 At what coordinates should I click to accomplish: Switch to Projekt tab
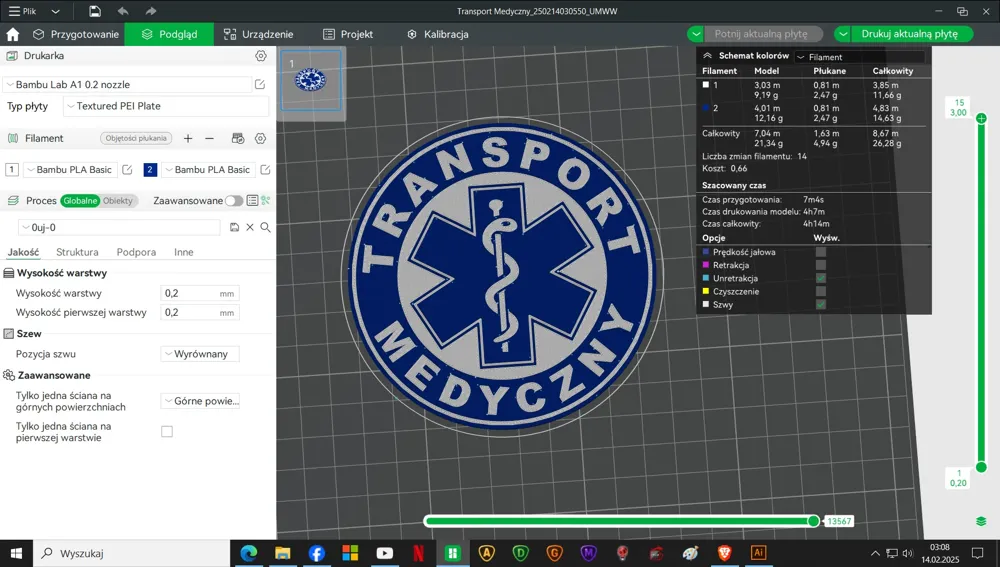[348, 34]
